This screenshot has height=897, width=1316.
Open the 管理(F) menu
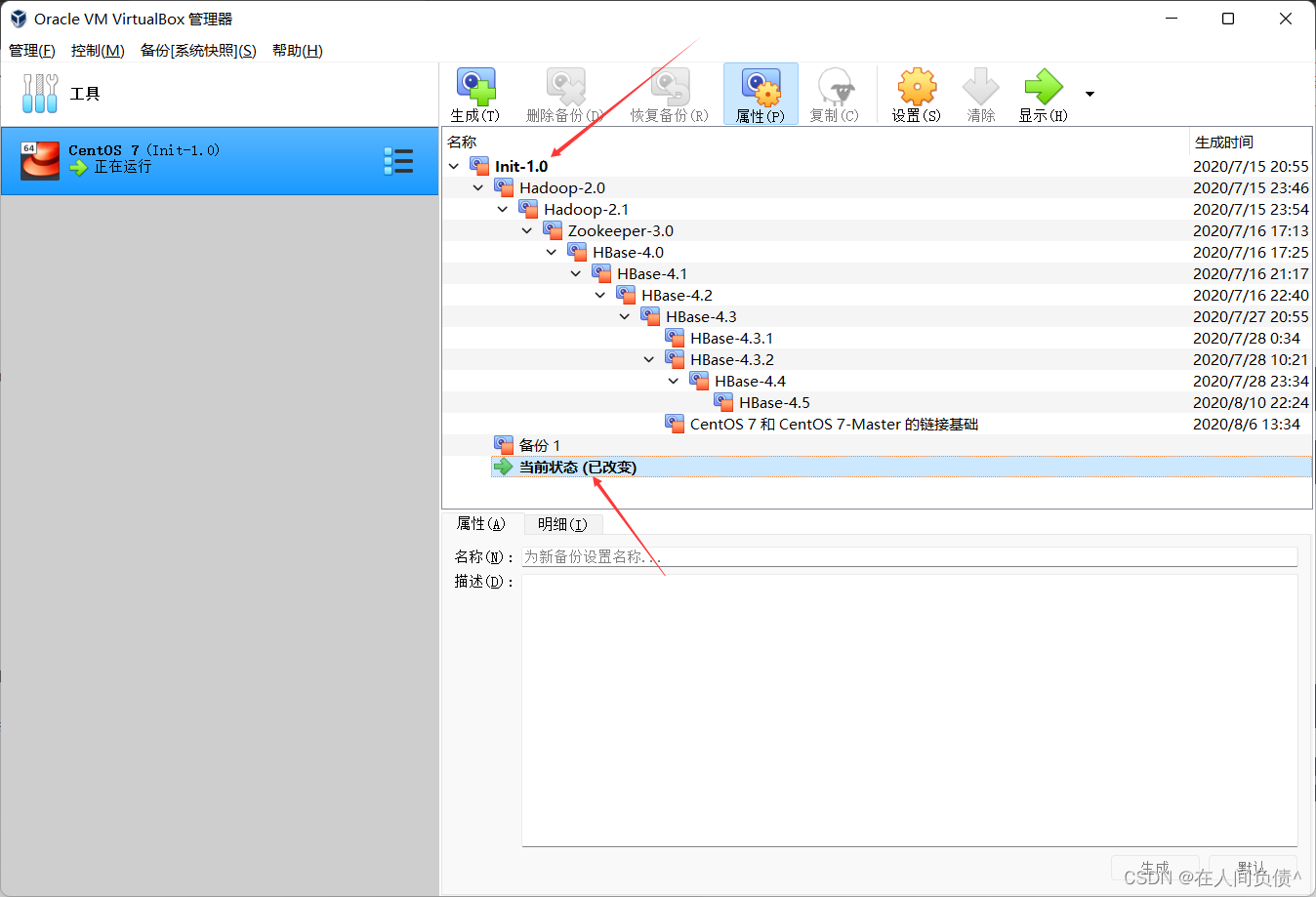tap(32, 51)
